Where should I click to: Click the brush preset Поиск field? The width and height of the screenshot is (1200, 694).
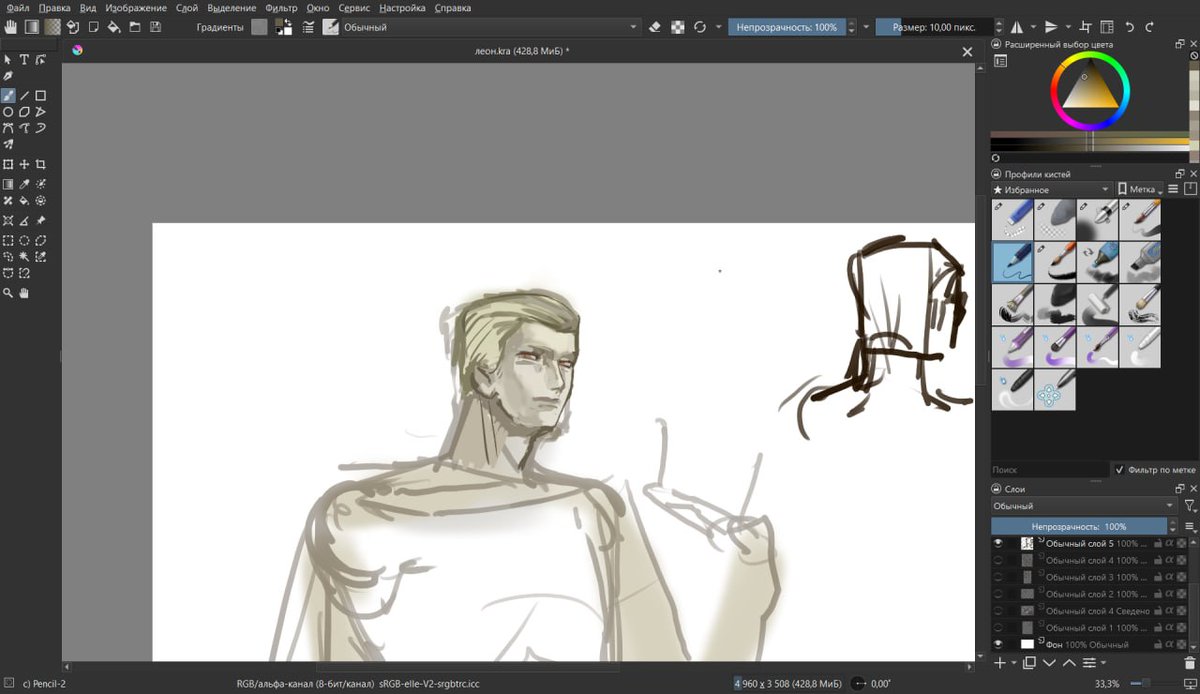click(x=1049, y=469)
